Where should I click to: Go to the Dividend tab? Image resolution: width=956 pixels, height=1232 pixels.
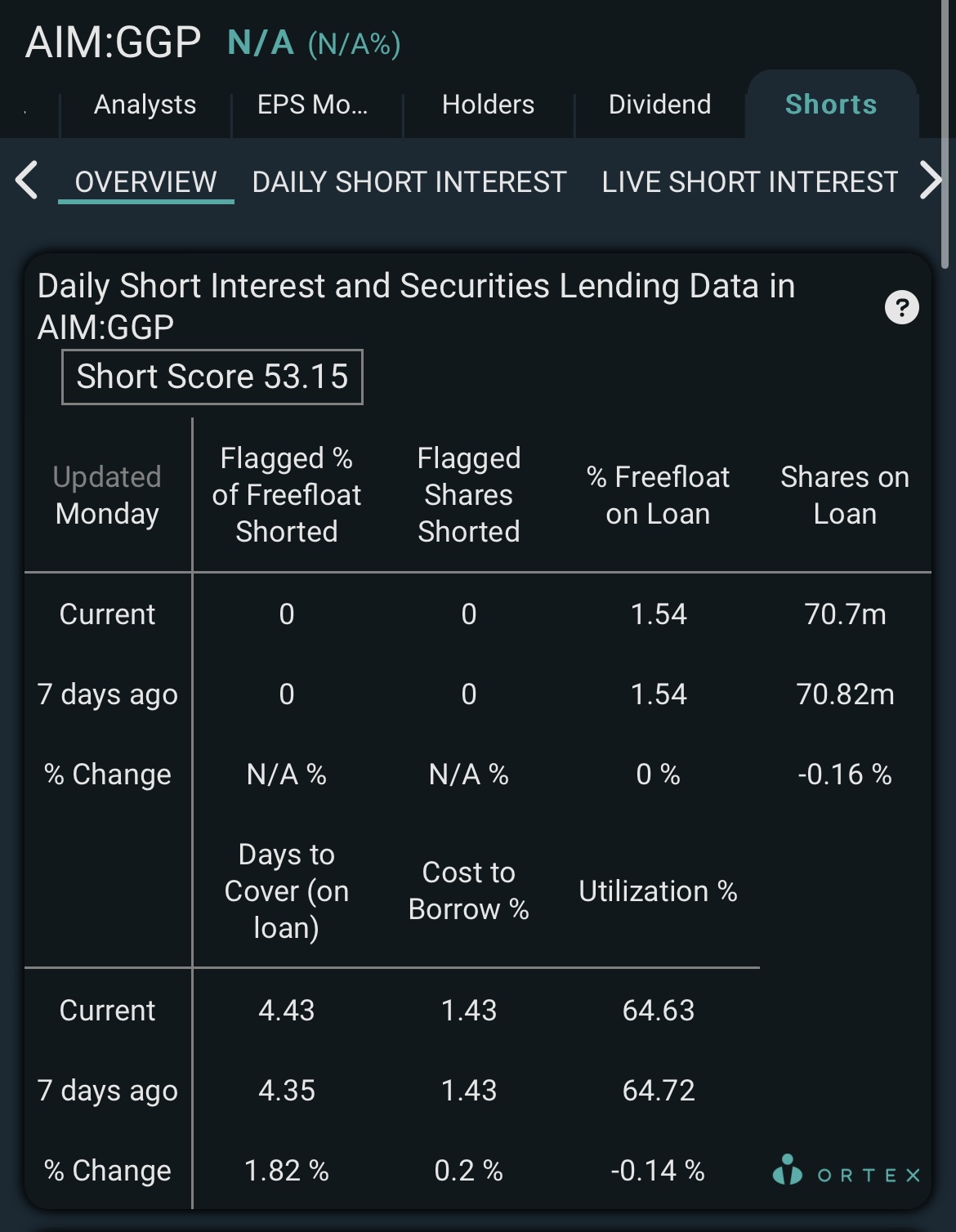point(659,105)
